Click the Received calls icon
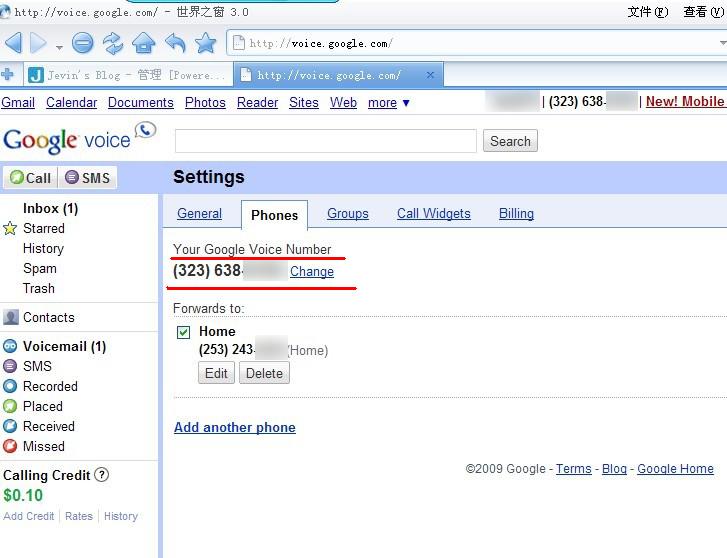This screenshot has height=558, width=727. point(10,426)
